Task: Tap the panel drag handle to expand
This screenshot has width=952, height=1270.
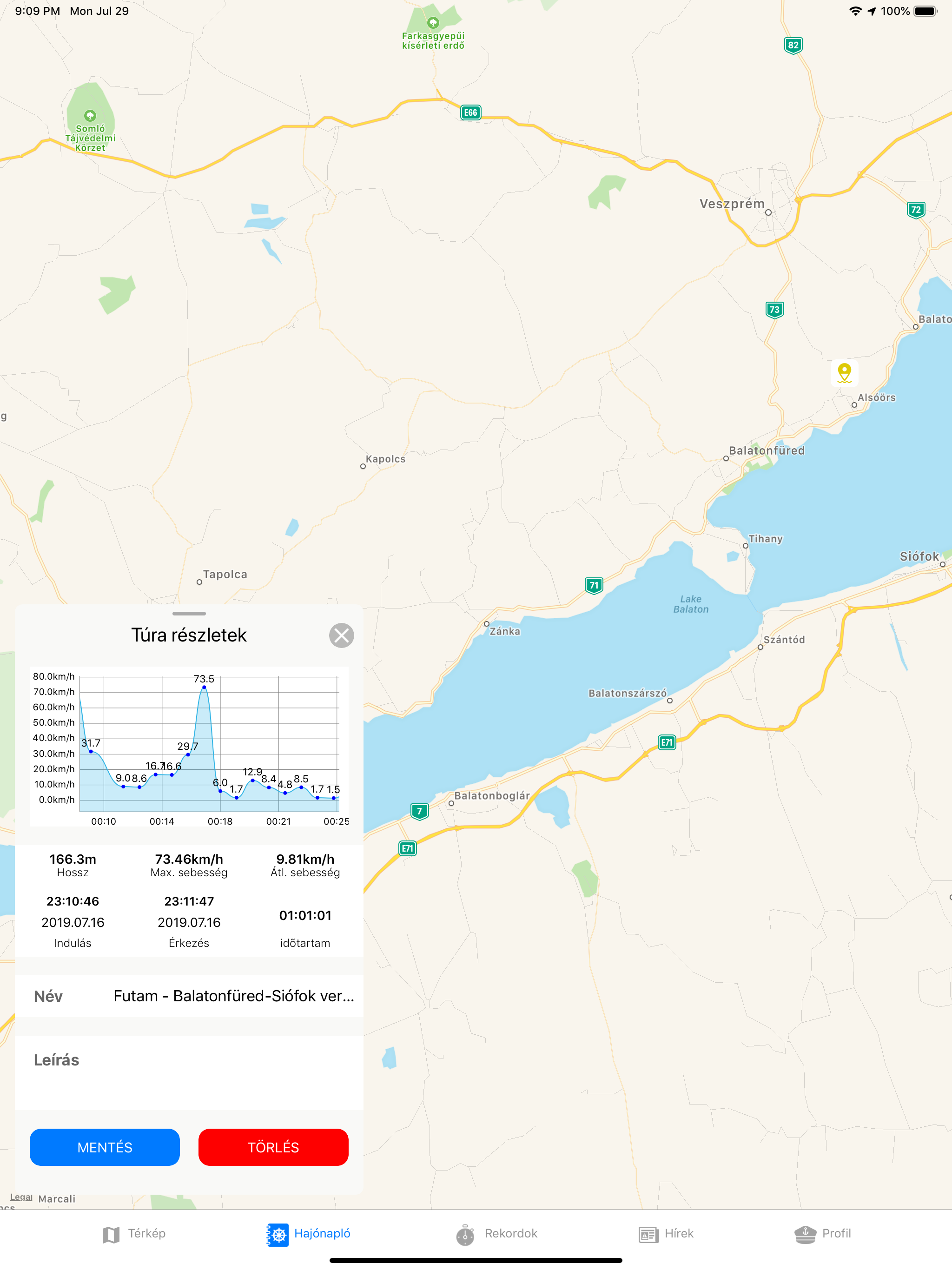Action: [189, 613]
